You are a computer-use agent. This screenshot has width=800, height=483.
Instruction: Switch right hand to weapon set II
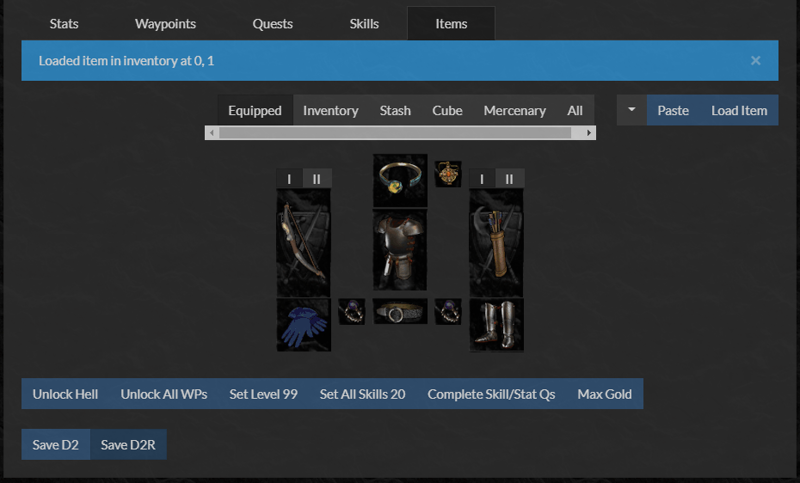(510, 179)
